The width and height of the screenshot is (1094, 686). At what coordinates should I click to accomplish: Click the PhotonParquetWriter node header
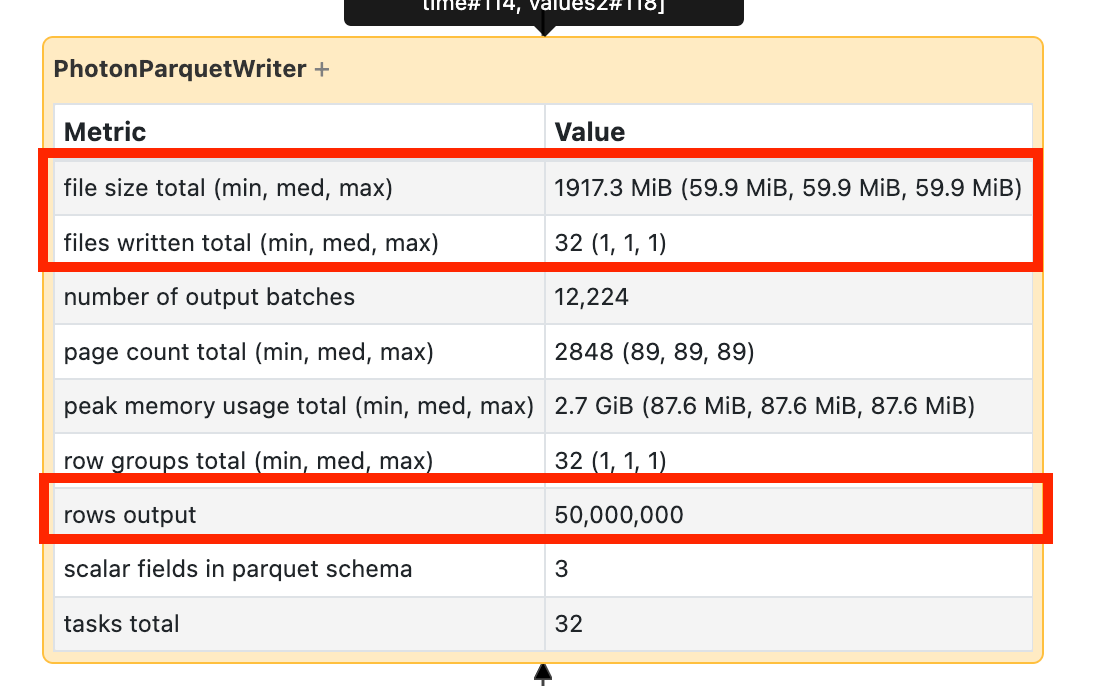pyautogui.click(x=180, y=69)
